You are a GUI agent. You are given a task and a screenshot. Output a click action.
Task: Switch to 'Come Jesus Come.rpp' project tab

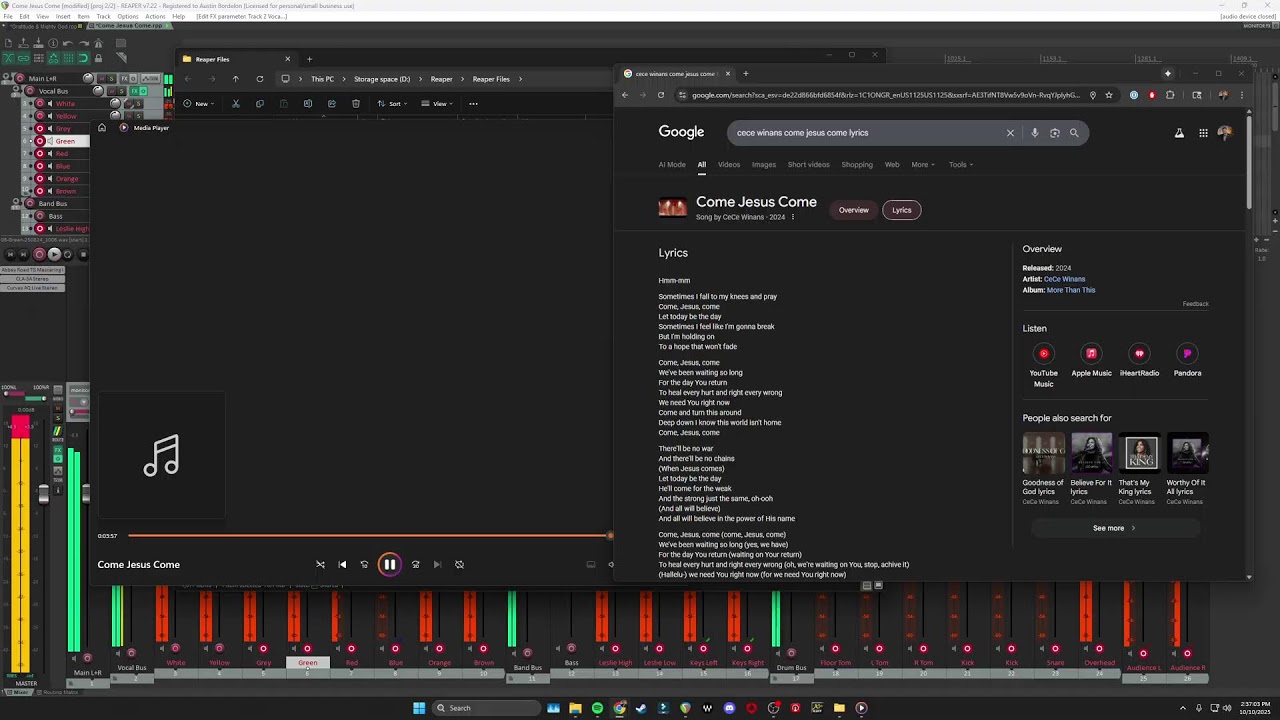[x=130, y=25]
